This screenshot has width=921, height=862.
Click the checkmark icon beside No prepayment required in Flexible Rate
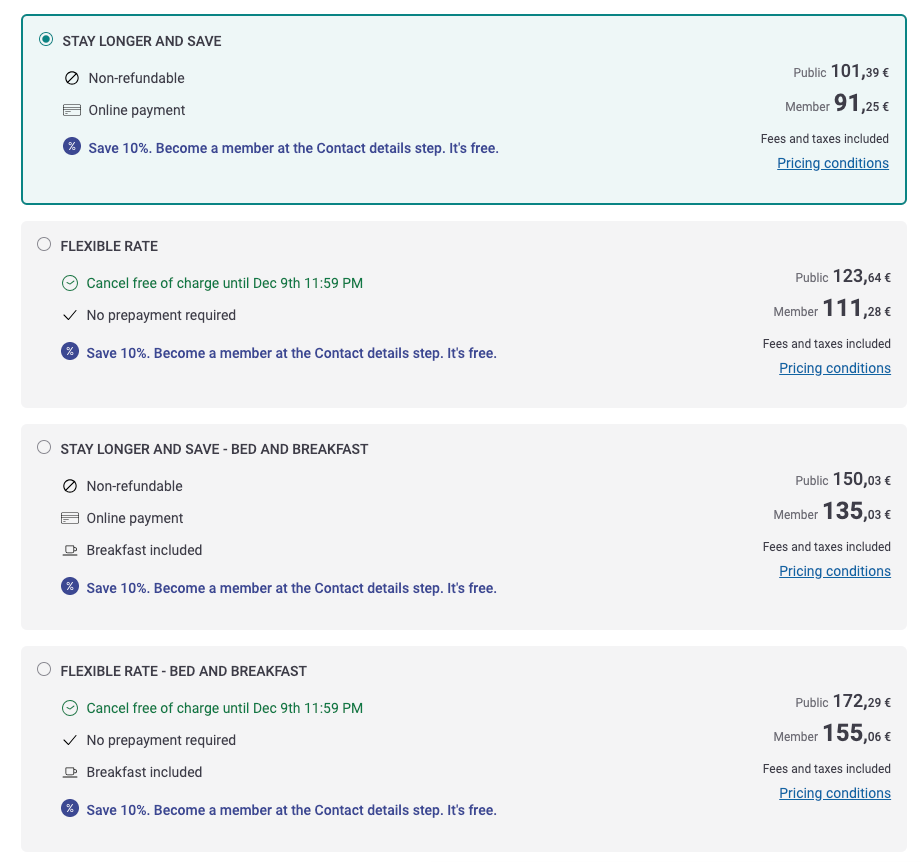70,316
